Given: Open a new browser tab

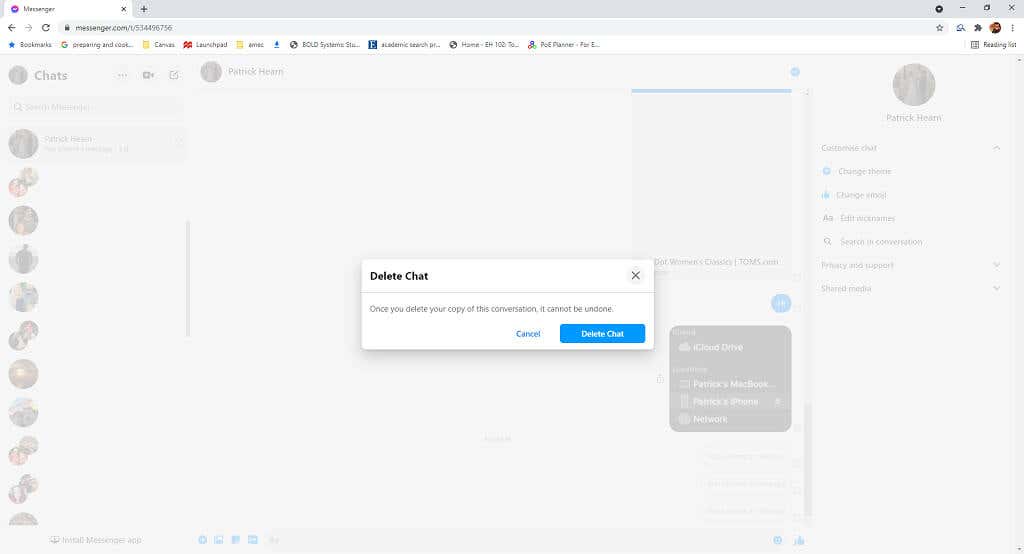Looking at the screenshot, I should [143, 9].
